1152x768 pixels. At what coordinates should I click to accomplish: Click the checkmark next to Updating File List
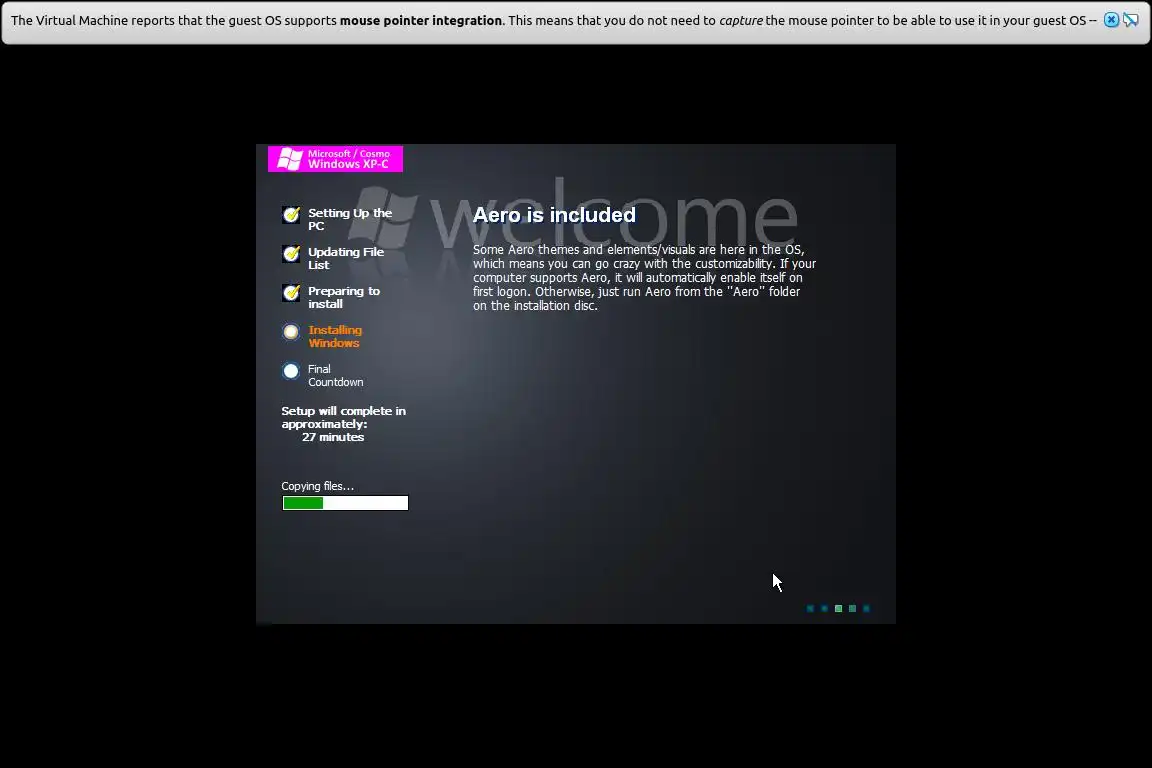tap(291, 254)
